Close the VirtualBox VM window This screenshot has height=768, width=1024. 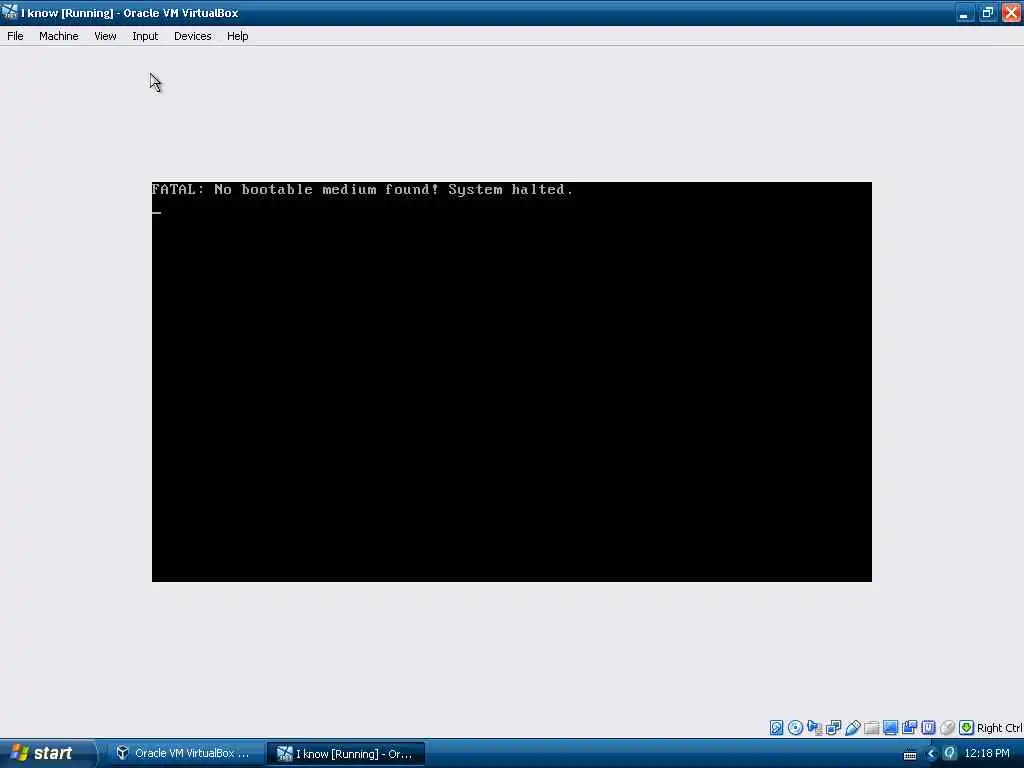point(1011,12)
